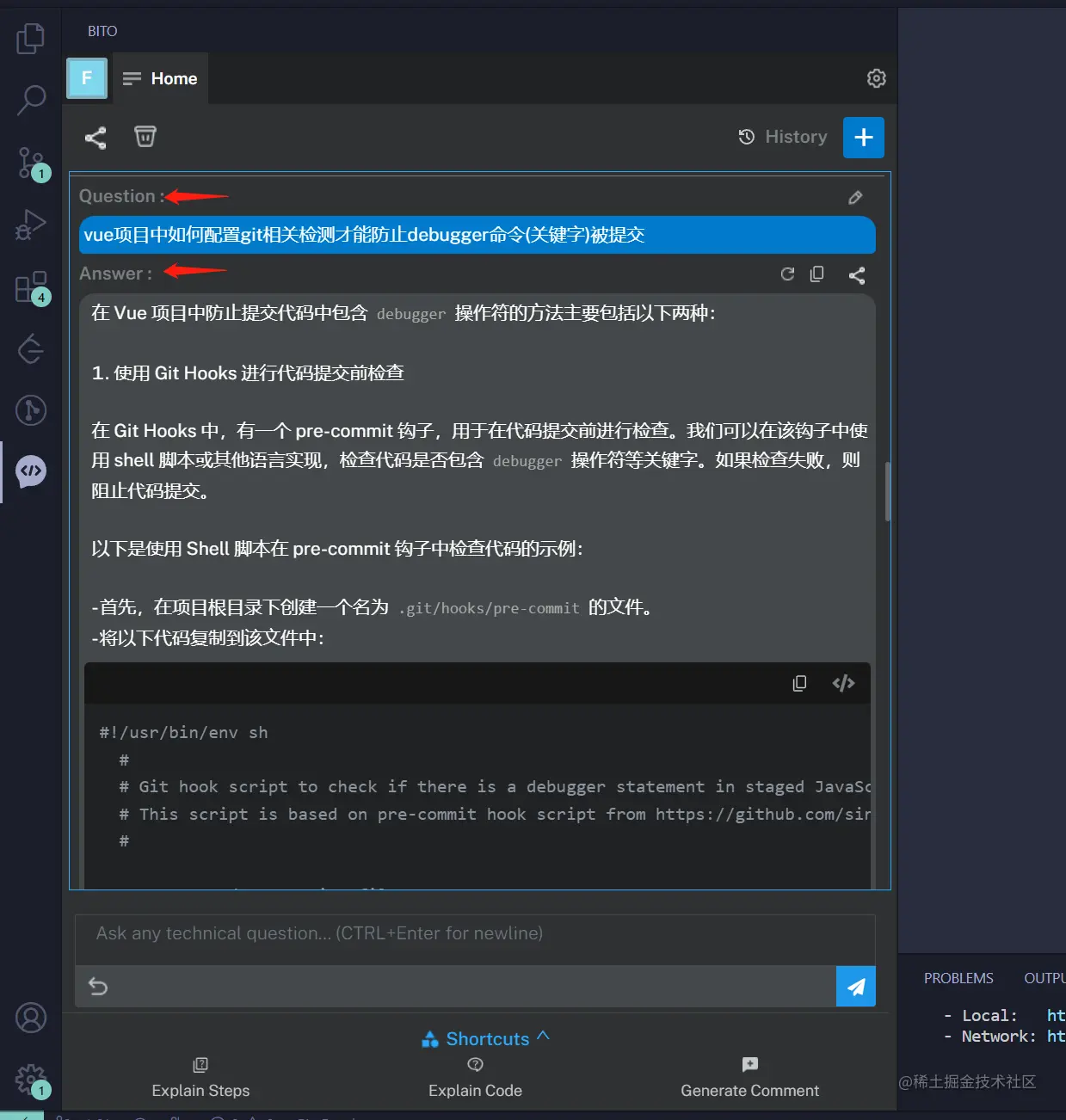Share the conversation via toolbar share icon
Image resolution: width=1066 pixels, height=1120 pixels.
click(96, 138)
